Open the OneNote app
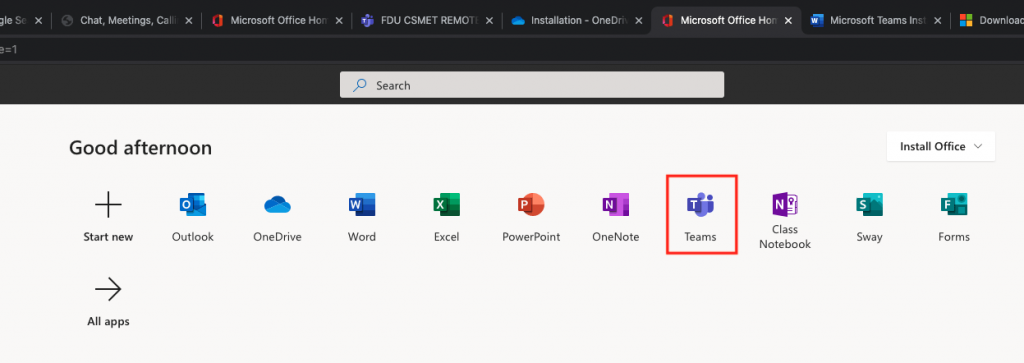The image size is (1024, 363). [x=615, y=217]
